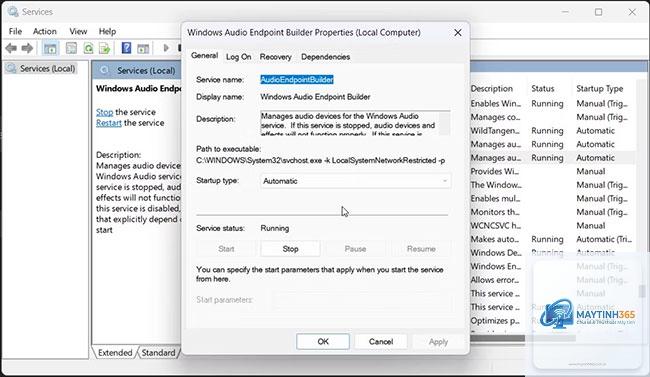The height and width of the screenshot is (377, 650).
Task: Click the Forward arrow in Services toolbar
Action: point(27,49)
